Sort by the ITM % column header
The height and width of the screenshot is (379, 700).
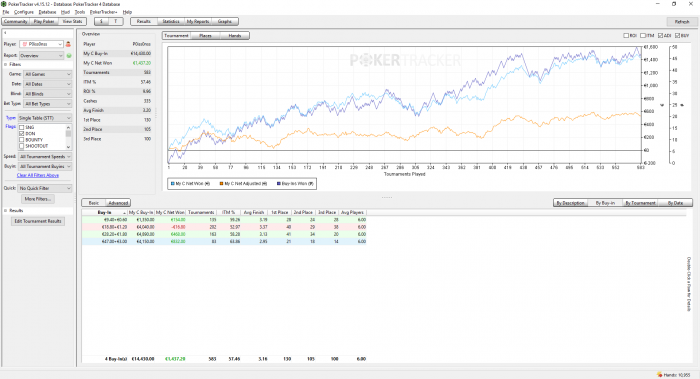coord(229,212)
